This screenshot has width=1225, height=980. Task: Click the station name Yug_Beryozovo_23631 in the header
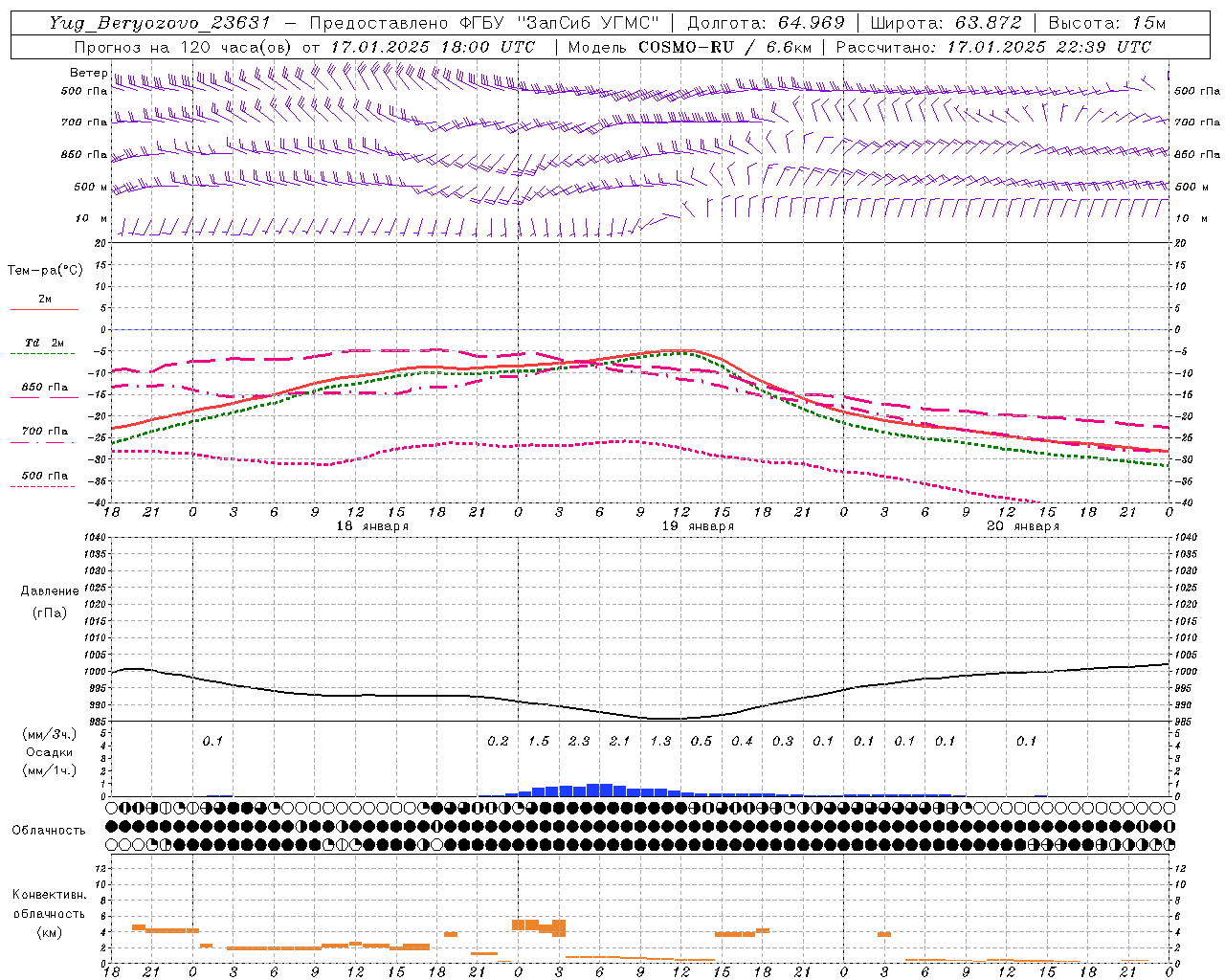pyautogui.click(x=160, y=23)
